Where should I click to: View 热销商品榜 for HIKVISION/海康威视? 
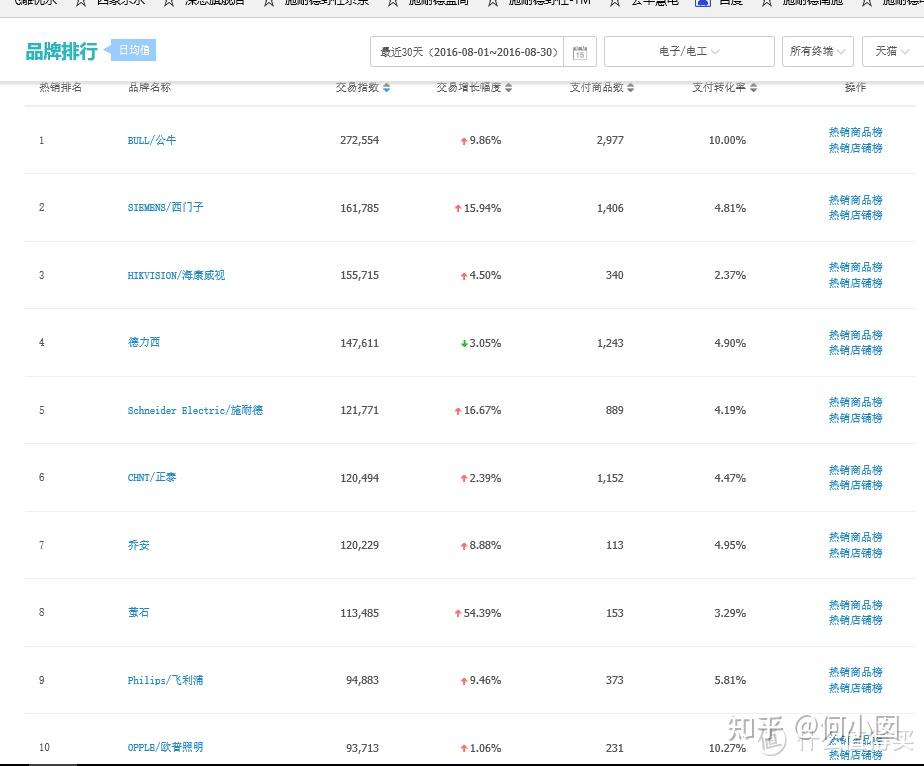coord(856,267)
